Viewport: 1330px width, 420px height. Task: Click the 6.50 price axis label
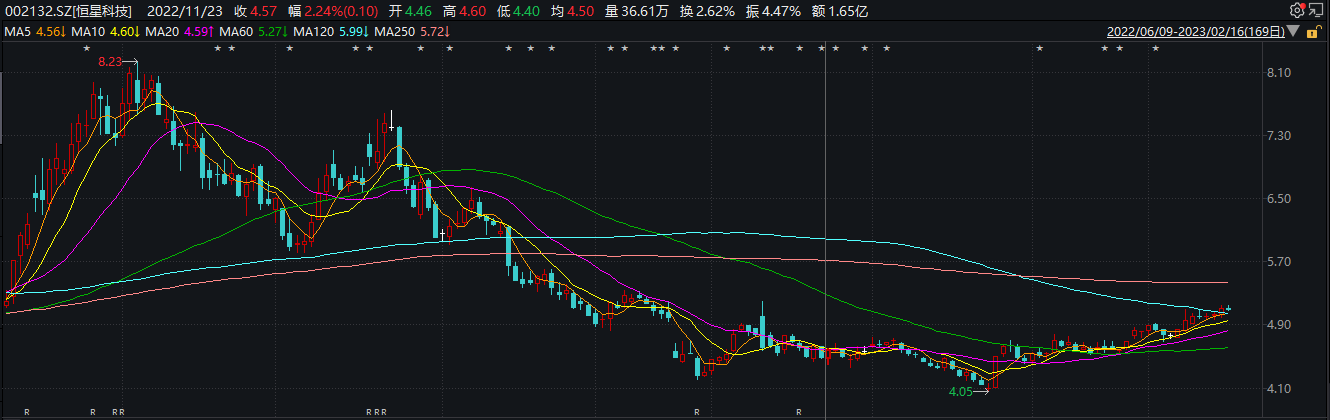point(1280,199)
